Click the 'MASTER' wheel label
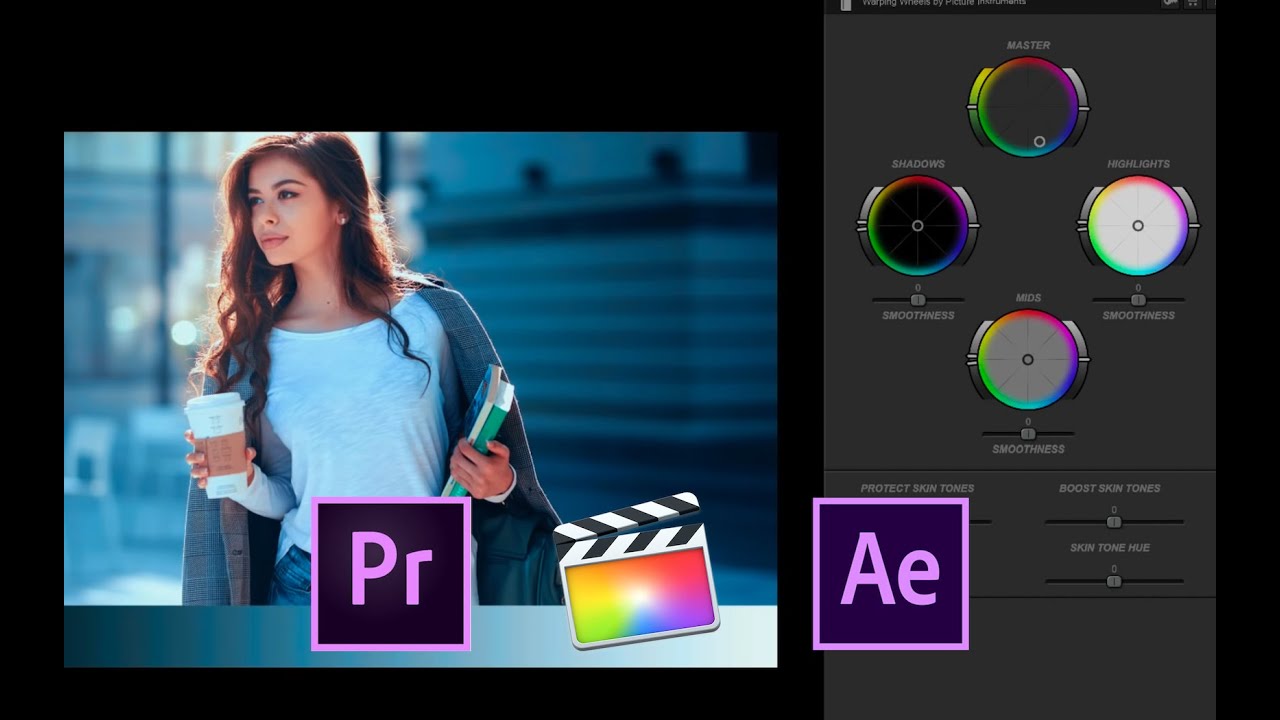Viewport: 1280px width, 720px height. (x=1029, y=45)
